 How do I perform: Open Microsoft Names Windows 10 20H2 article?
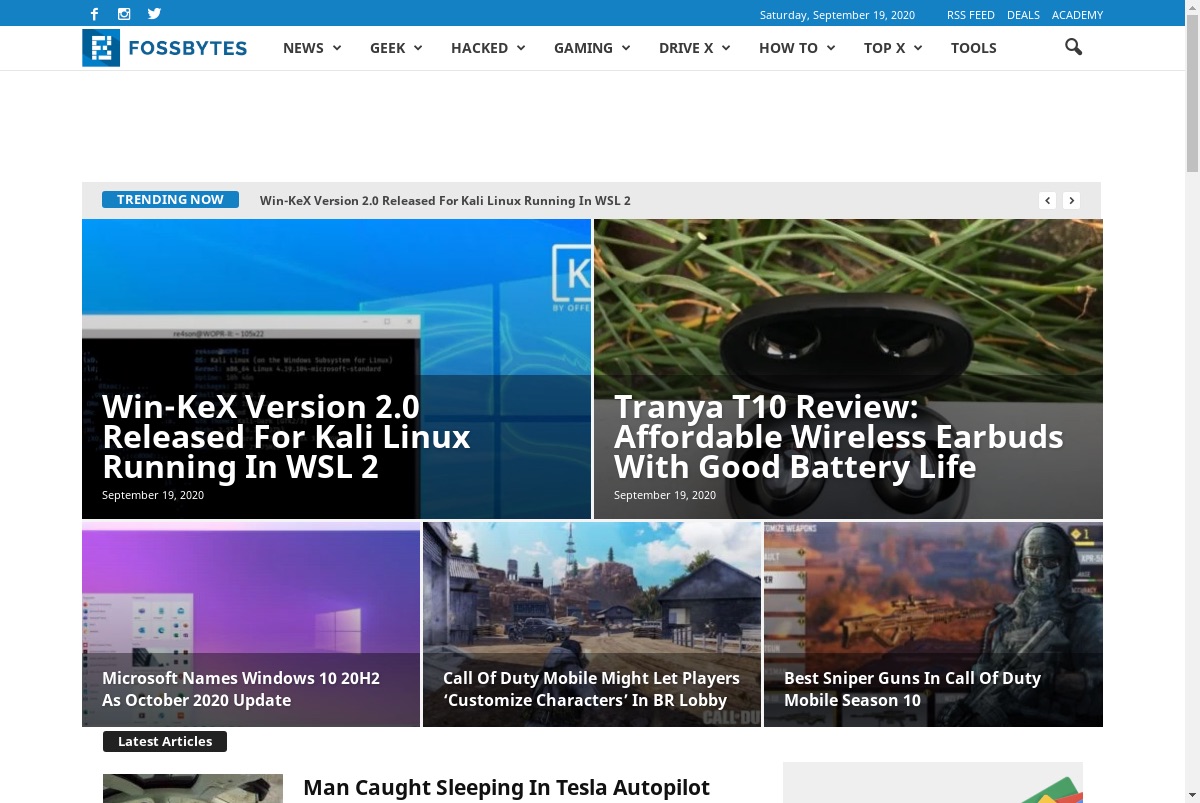click(241, 689)
